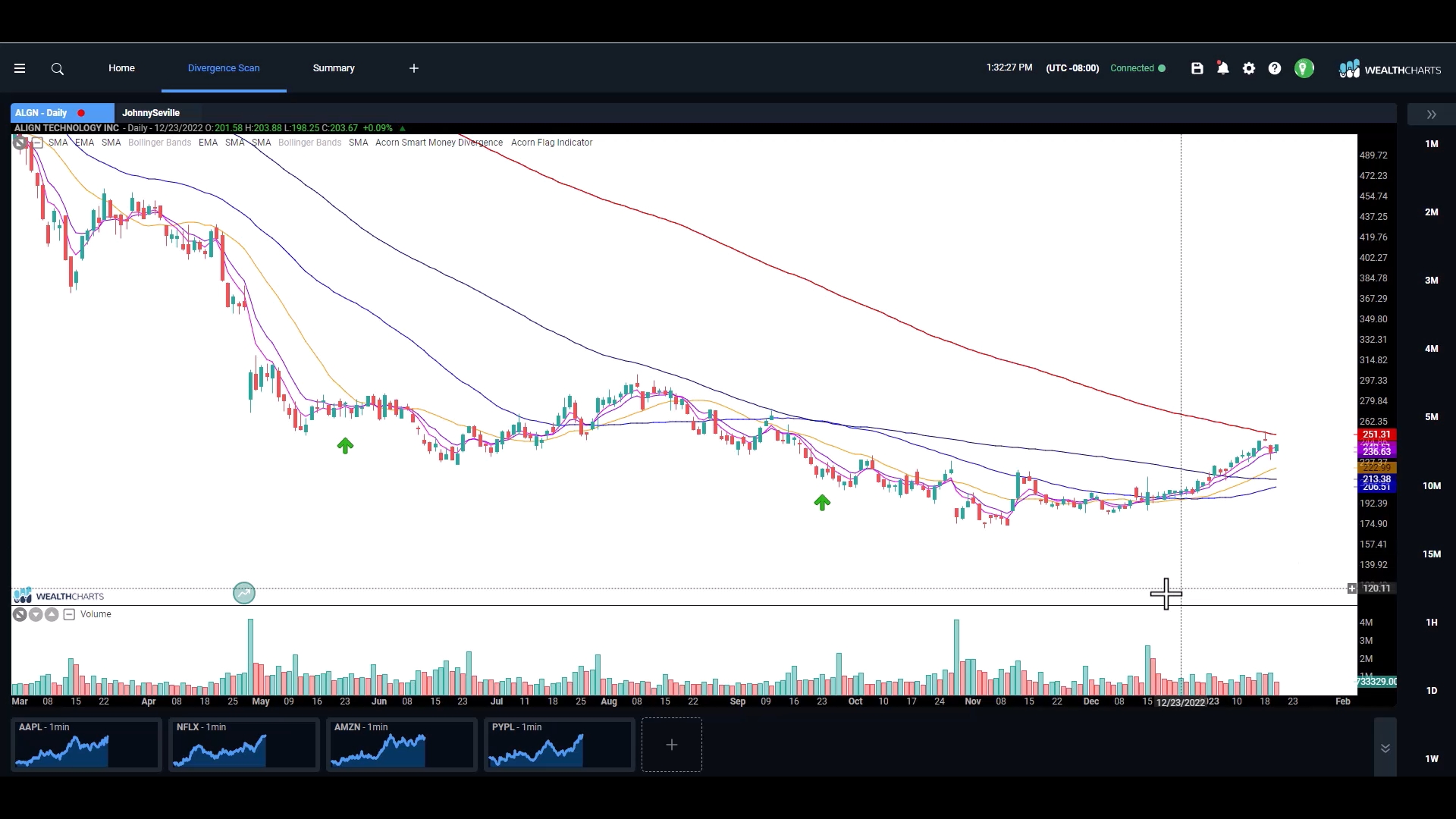Set timeframe to 15M

click(x=1432, y=554)
